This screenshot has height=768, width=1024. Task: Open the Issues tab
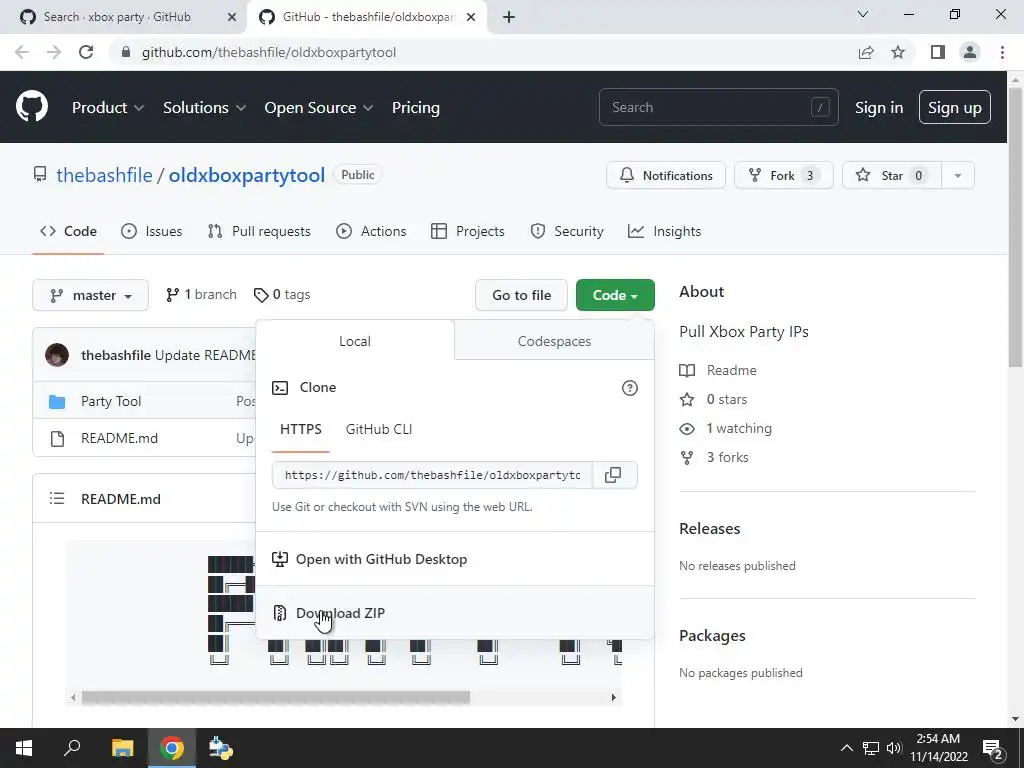coord(152,231)
